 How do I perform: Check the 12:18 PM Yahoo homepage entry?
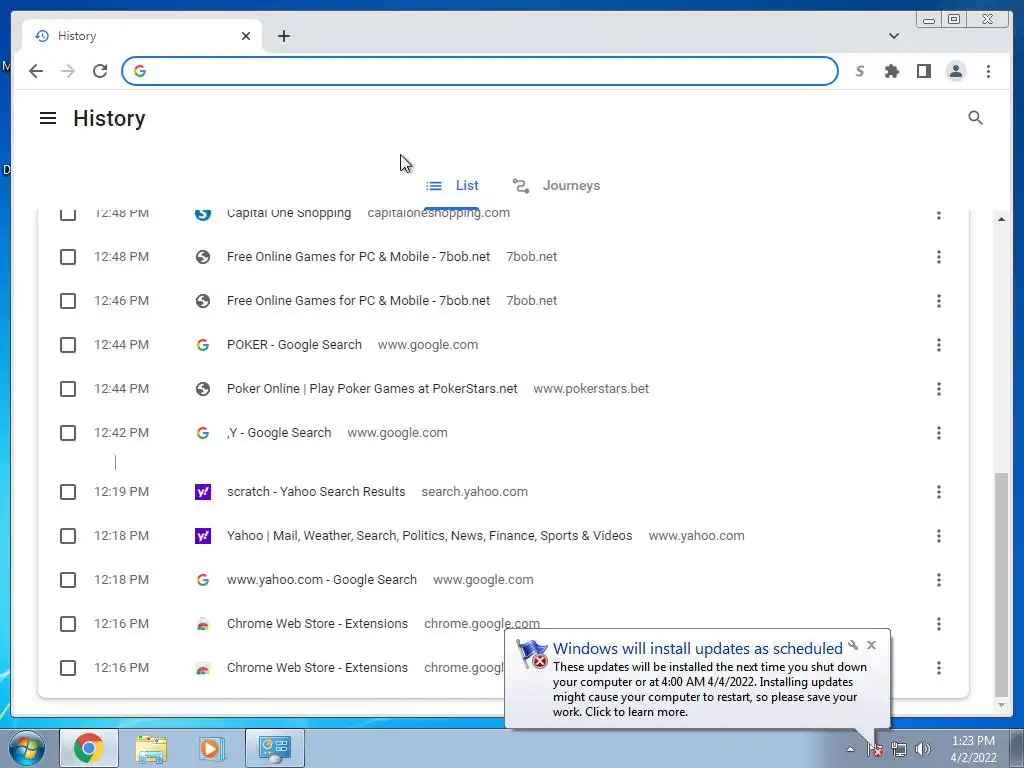(68, 536)
